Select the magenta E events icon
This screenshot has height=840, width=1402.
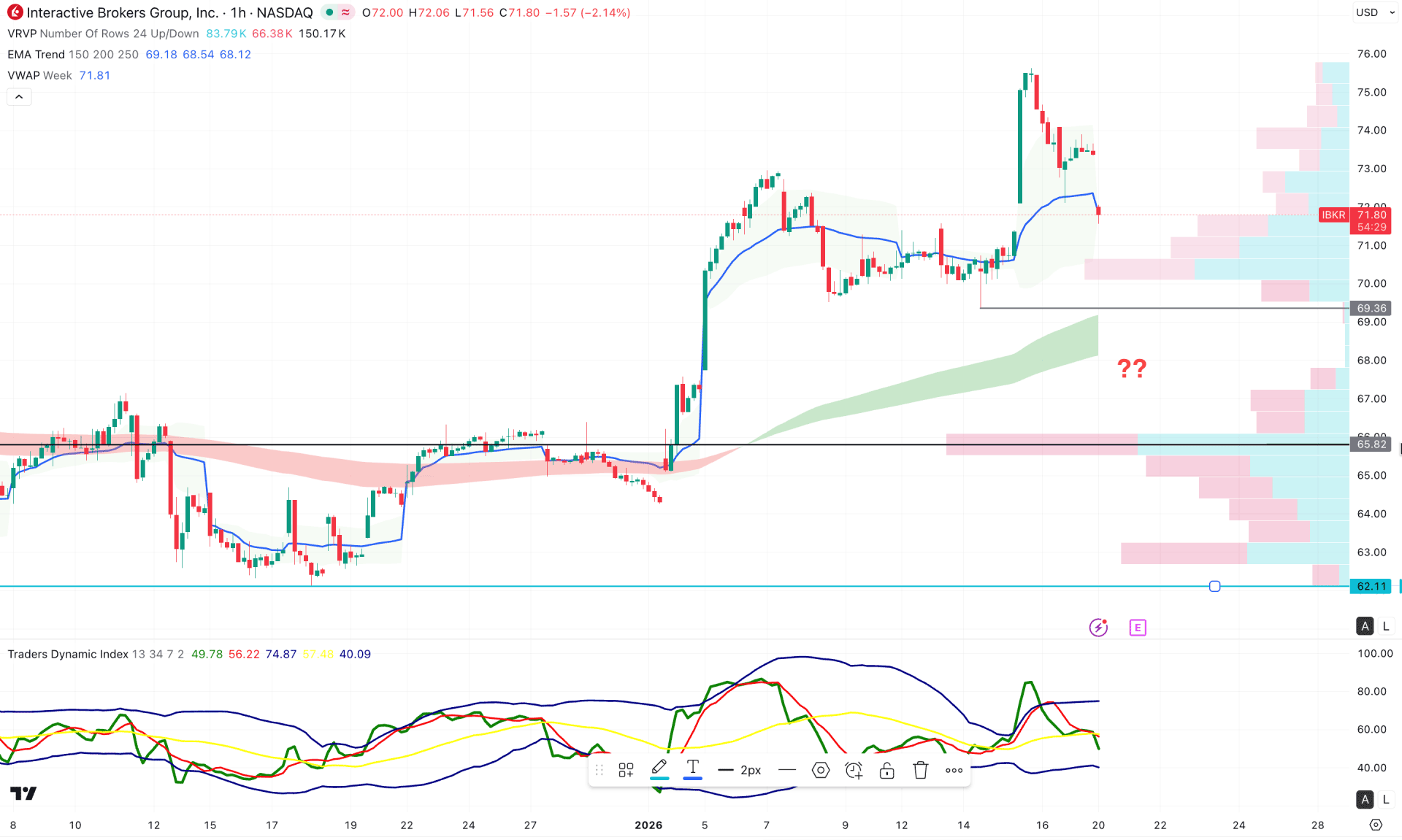pos(1138,627)
